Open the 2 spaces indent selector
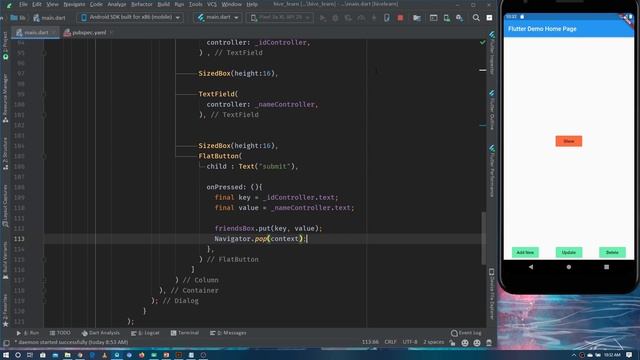 pyautogui.click(x=433, y=342)
